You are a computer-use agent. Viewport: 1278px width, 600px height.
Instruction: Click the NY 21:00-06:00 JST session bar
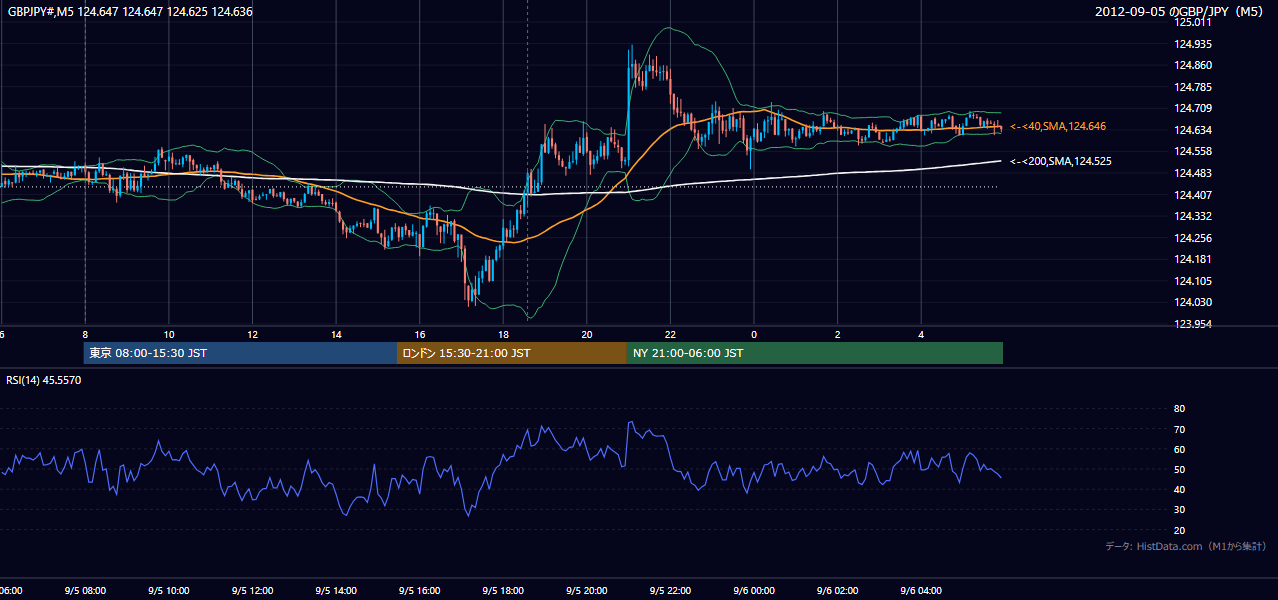click(815, 353)
